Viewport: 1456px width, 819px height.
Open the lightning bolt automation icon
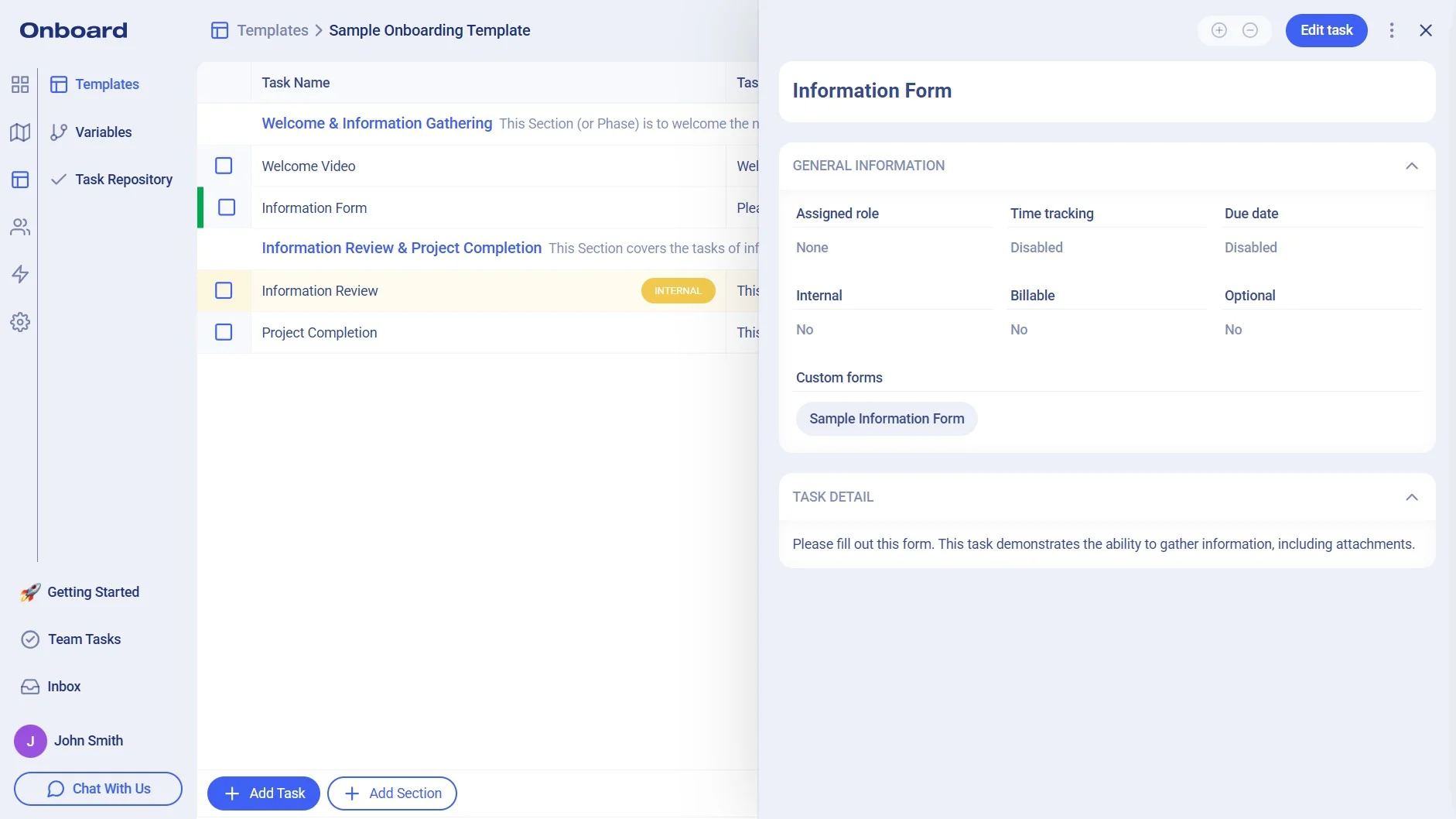[x=20, y=274]
